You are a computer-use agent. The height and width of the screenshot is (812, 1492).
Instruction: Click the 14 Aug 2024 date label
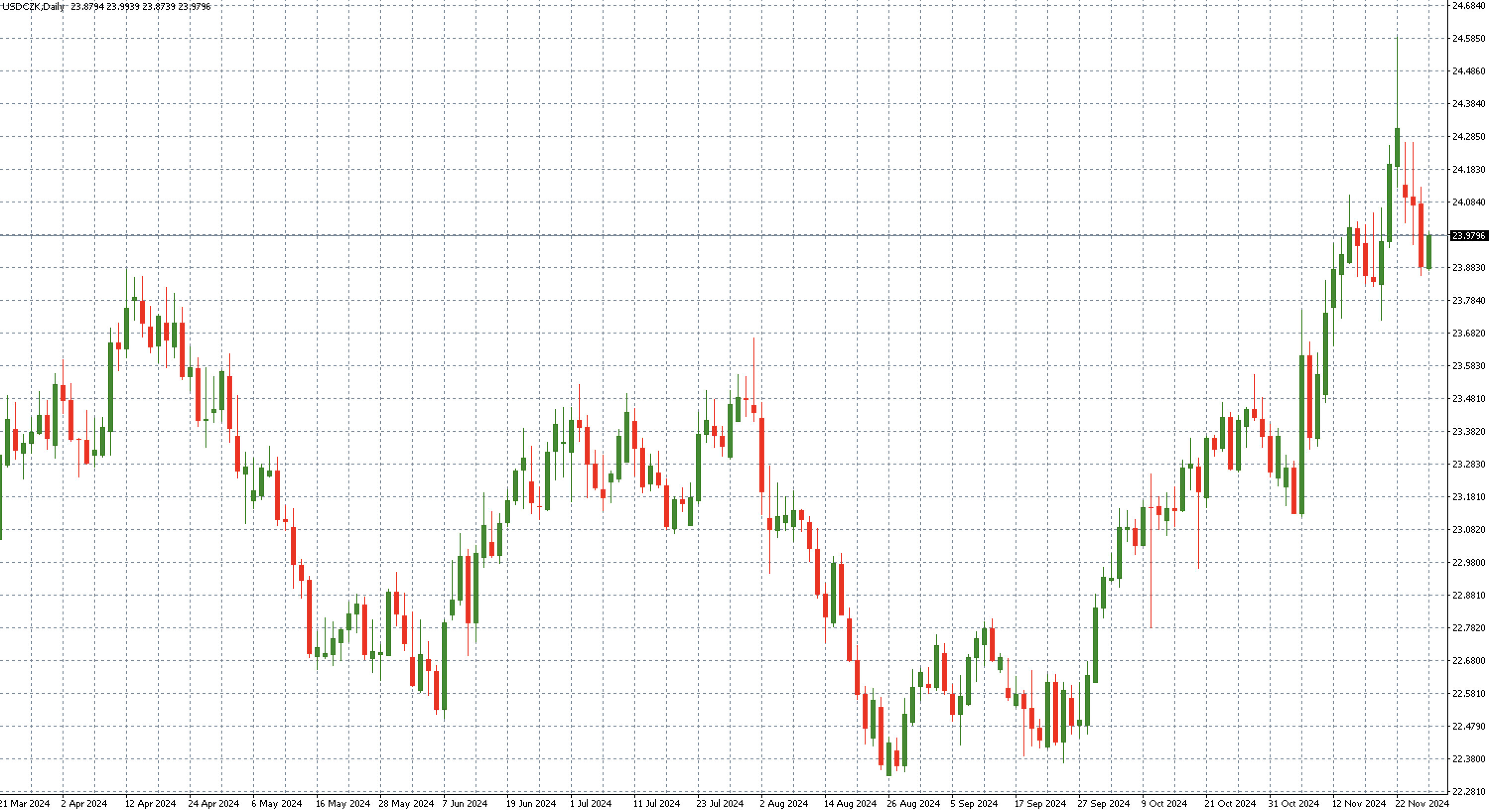tap(850, 804)
